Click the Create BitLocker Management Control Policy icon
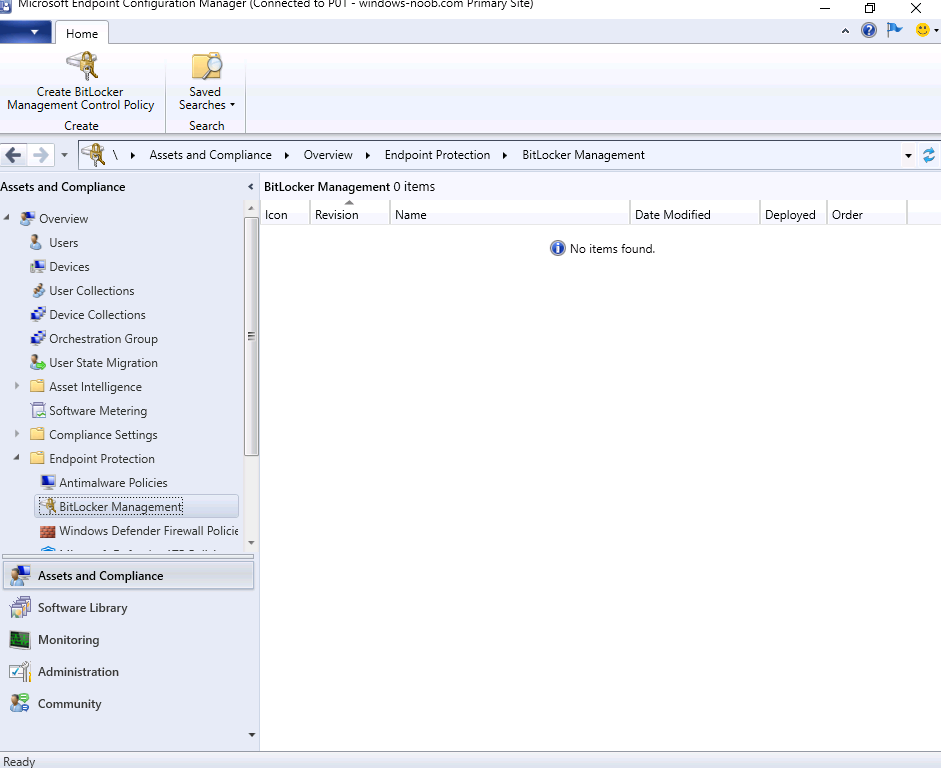The image size is (941, 768). coord(82,65)
